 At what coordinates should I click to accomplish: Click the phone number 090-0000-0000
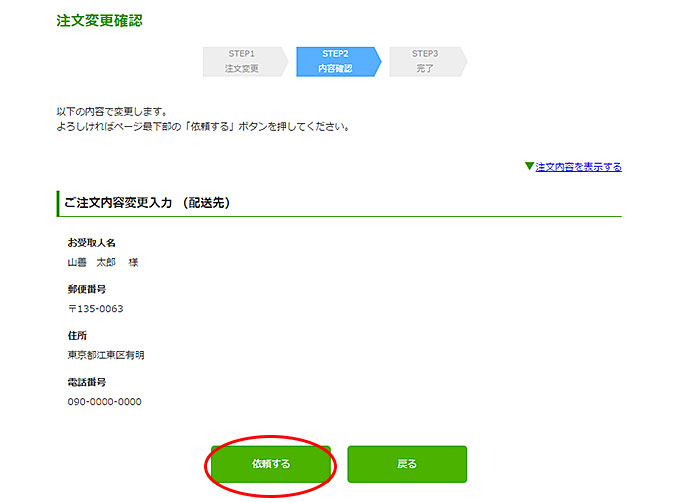(x=104, y=401)
